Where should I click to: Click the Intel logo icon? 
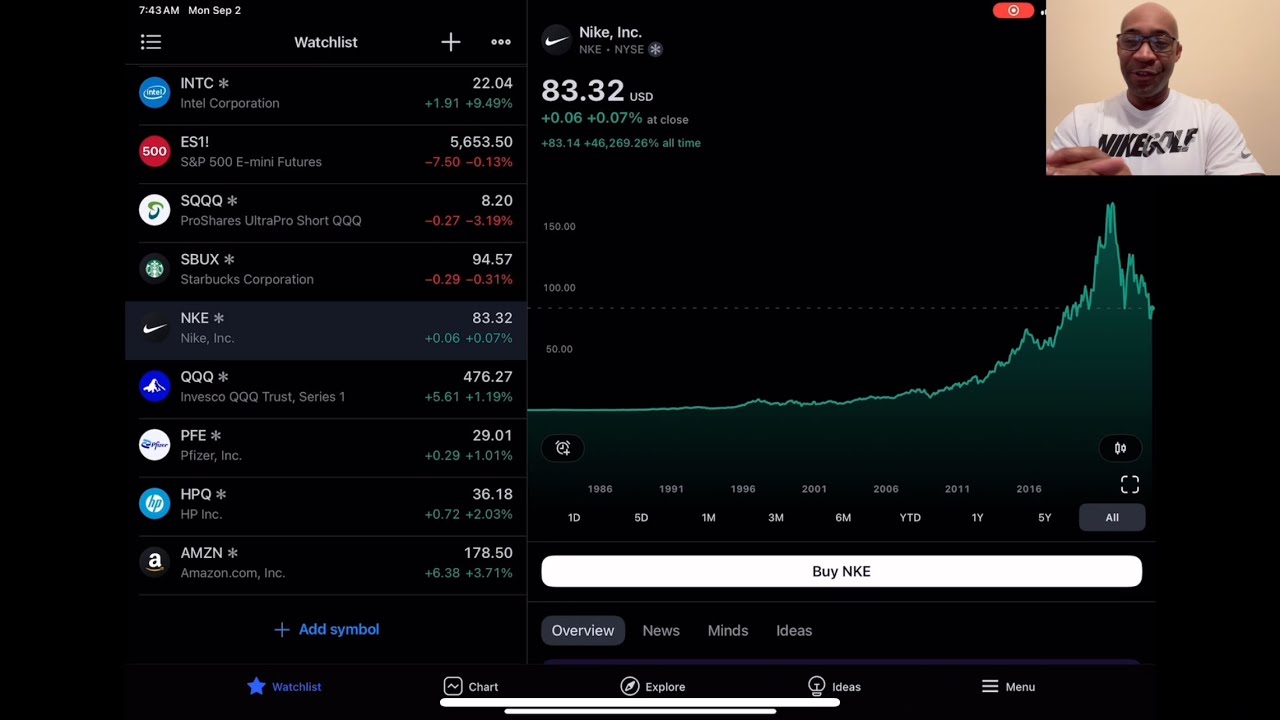[154, 93]
